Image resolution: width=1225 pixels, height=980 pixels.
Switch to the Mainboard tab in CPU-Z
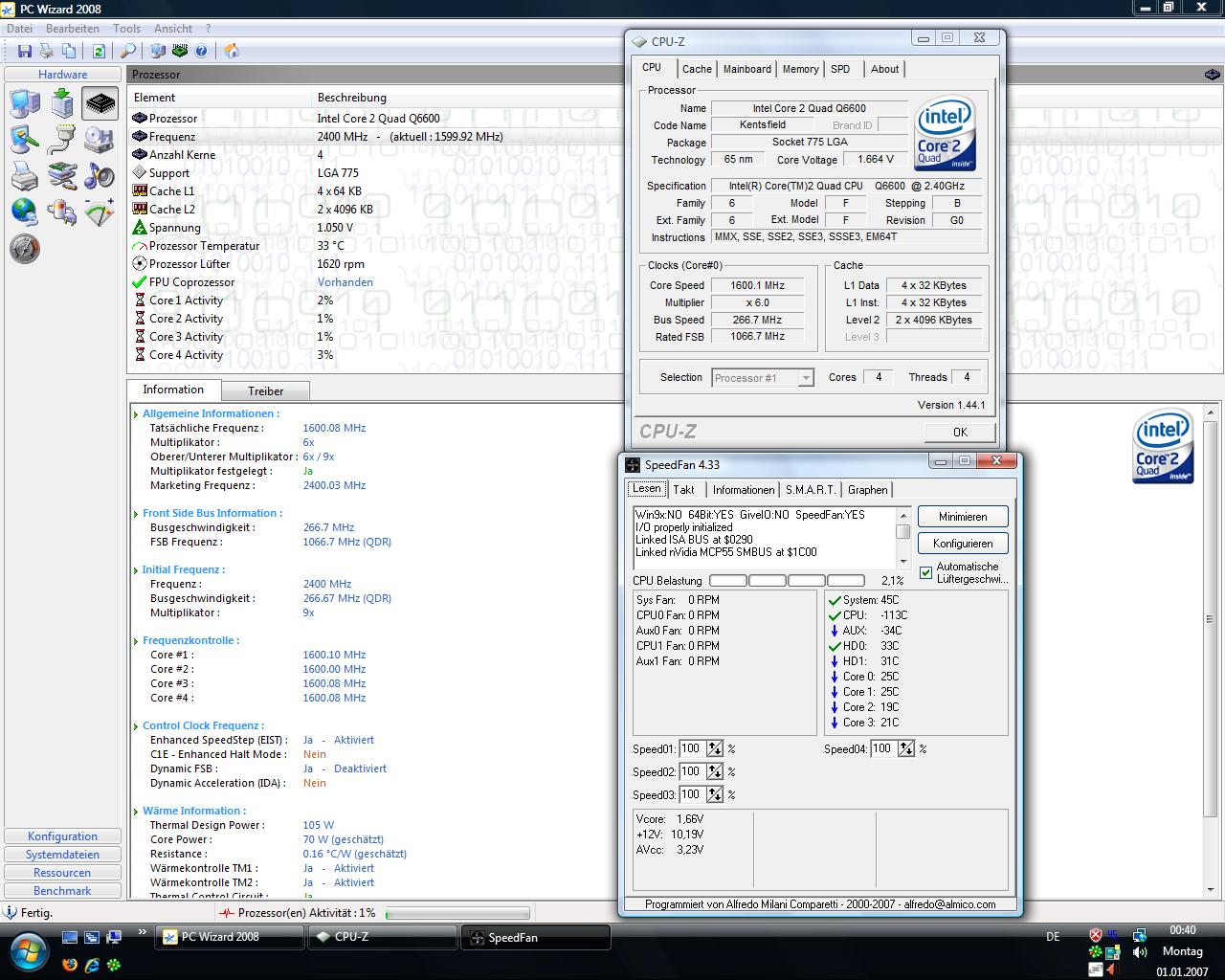[x=747, y=69]
